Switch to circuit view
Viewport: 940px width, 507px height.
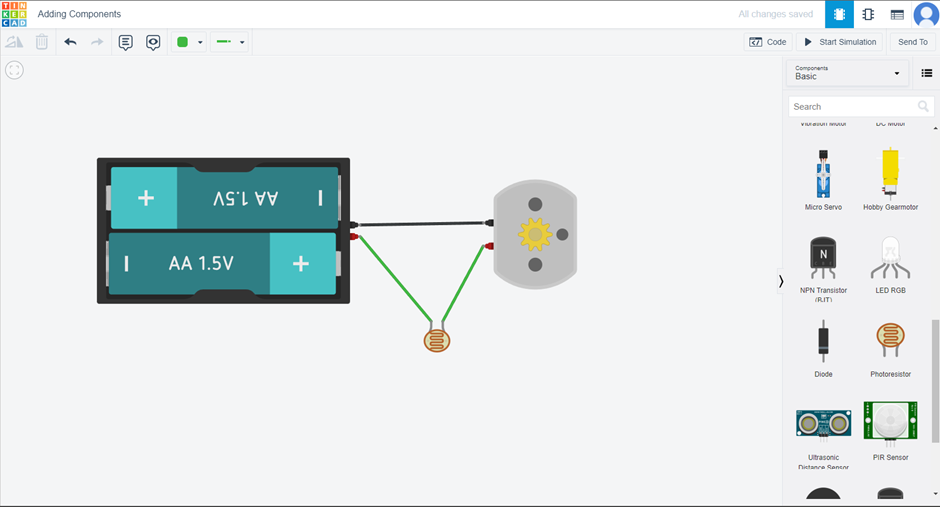[839, 14]
